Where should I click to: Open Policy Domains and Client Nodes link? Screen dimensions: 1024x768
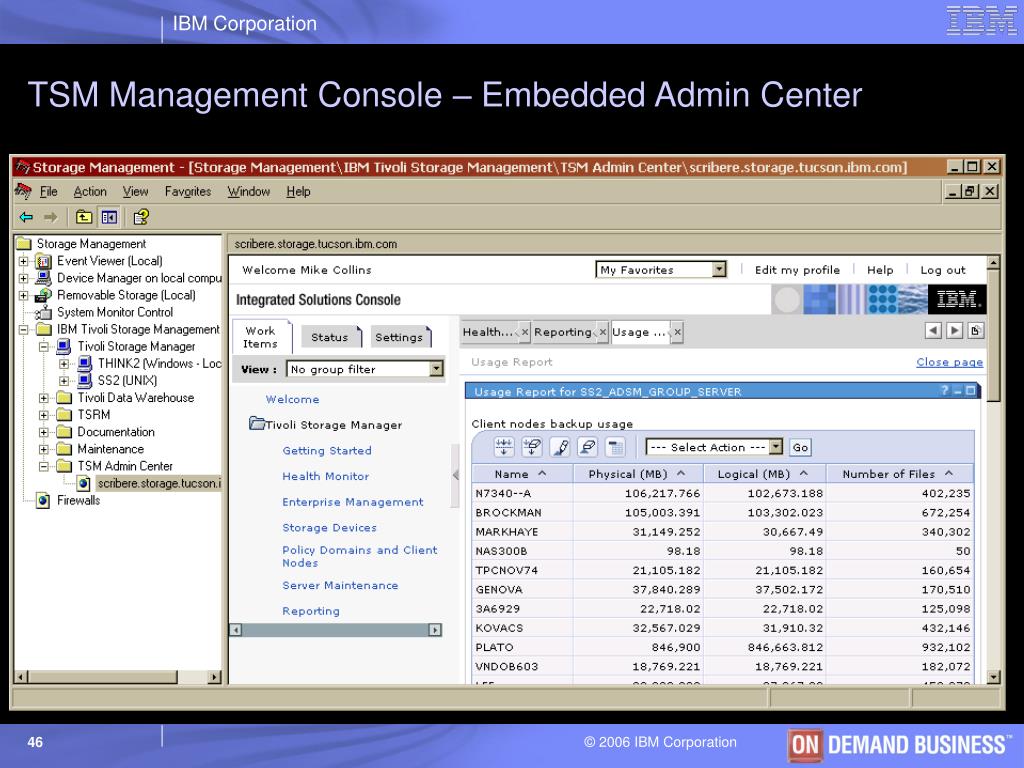coord(359,556)
